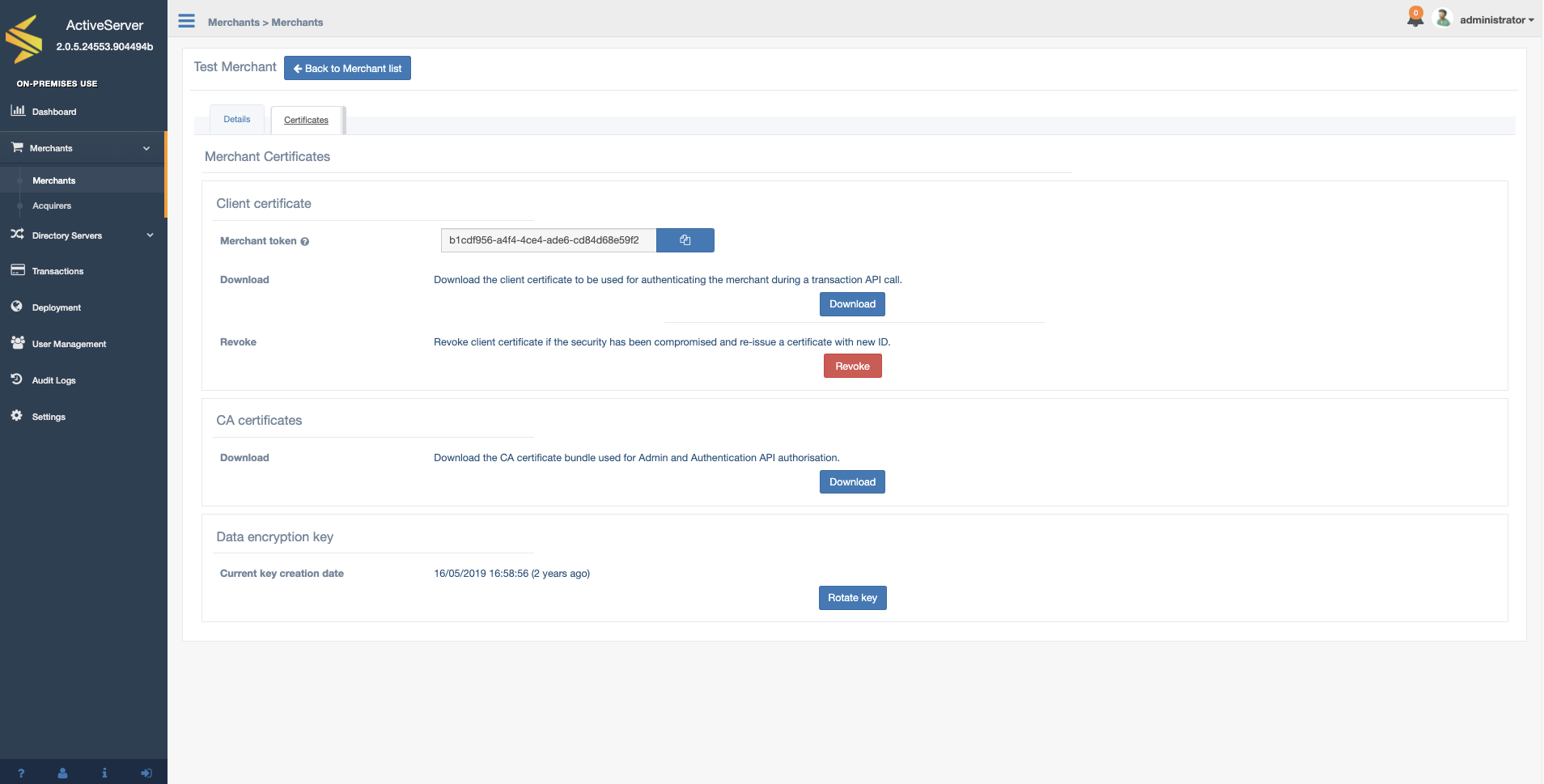The width and height of the screenshot is (1544, 784).
Task: Click the Settings gear icon
Action: click(17, 416)
